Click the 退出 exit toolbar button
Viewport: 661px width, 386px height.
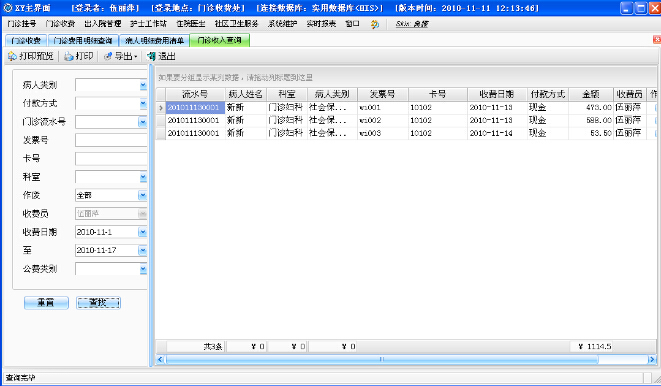161,56
